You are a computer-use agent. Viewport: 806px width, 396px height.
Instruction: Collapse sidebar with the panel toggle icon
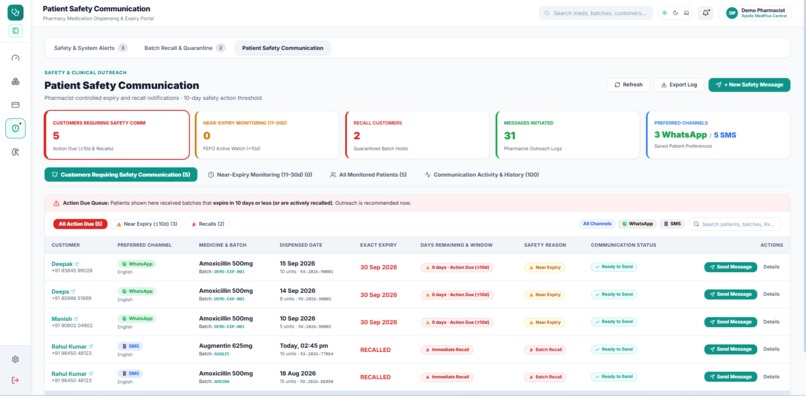click(15, 31)
